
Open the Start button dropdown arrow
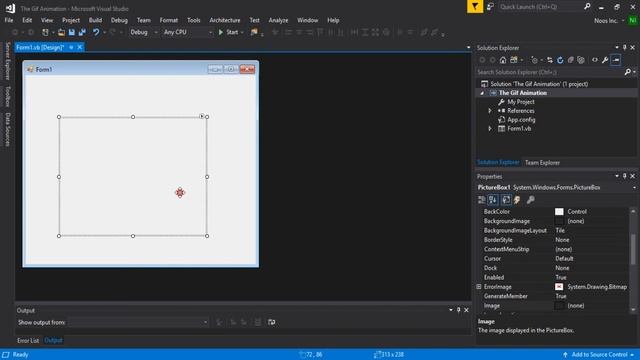point(242,32)
